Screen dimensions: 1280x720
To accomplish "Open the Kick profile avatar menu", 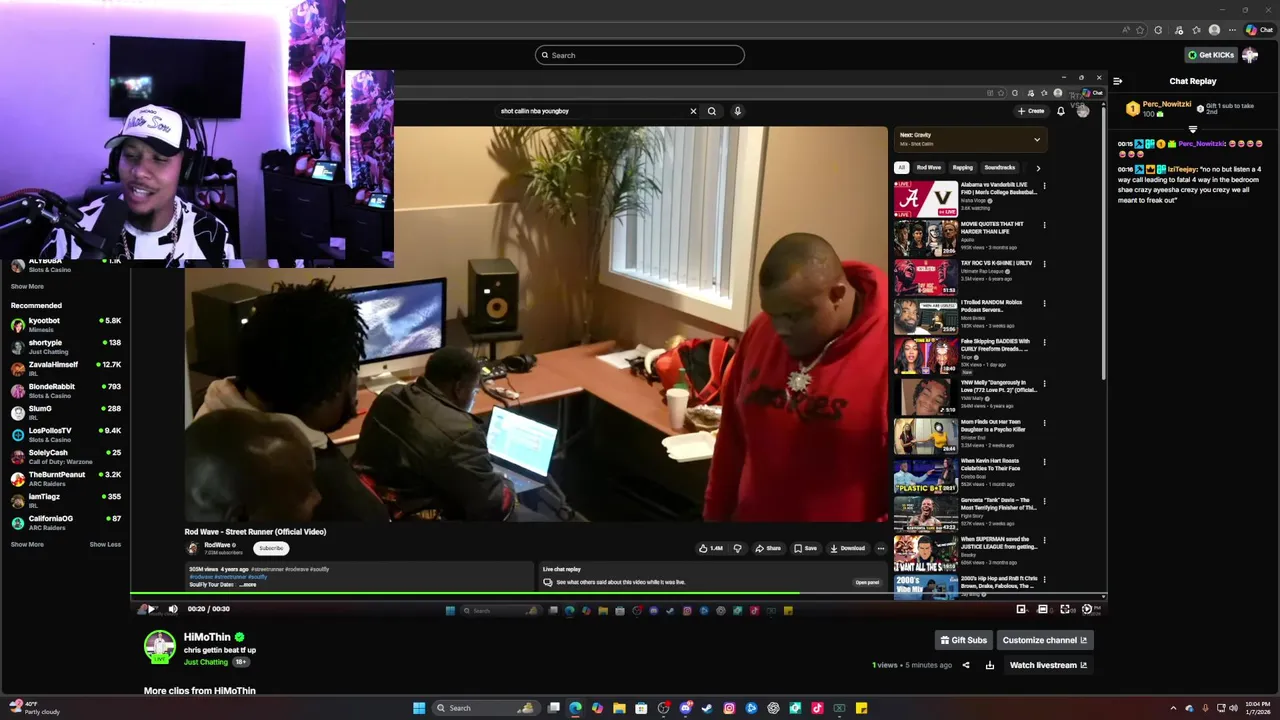I will 1250,55.
